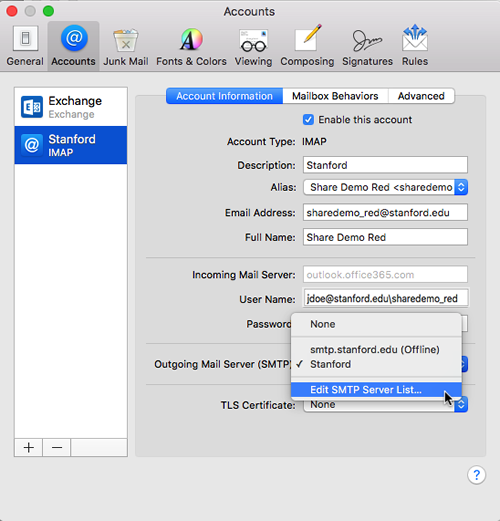Select the Accounts toolbar icon
500x521 pixels.
tap(73, 46)
